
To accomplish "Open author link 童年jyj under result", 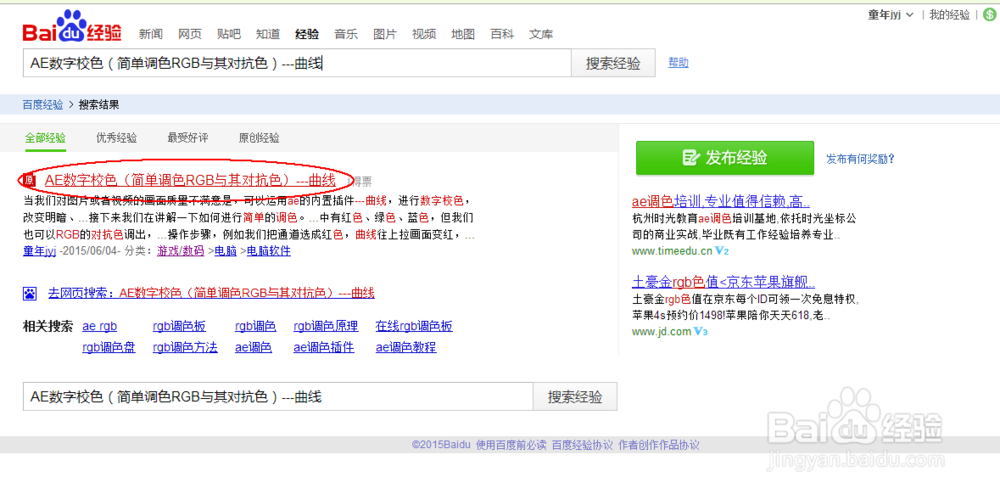I will (x=40, y=251).
